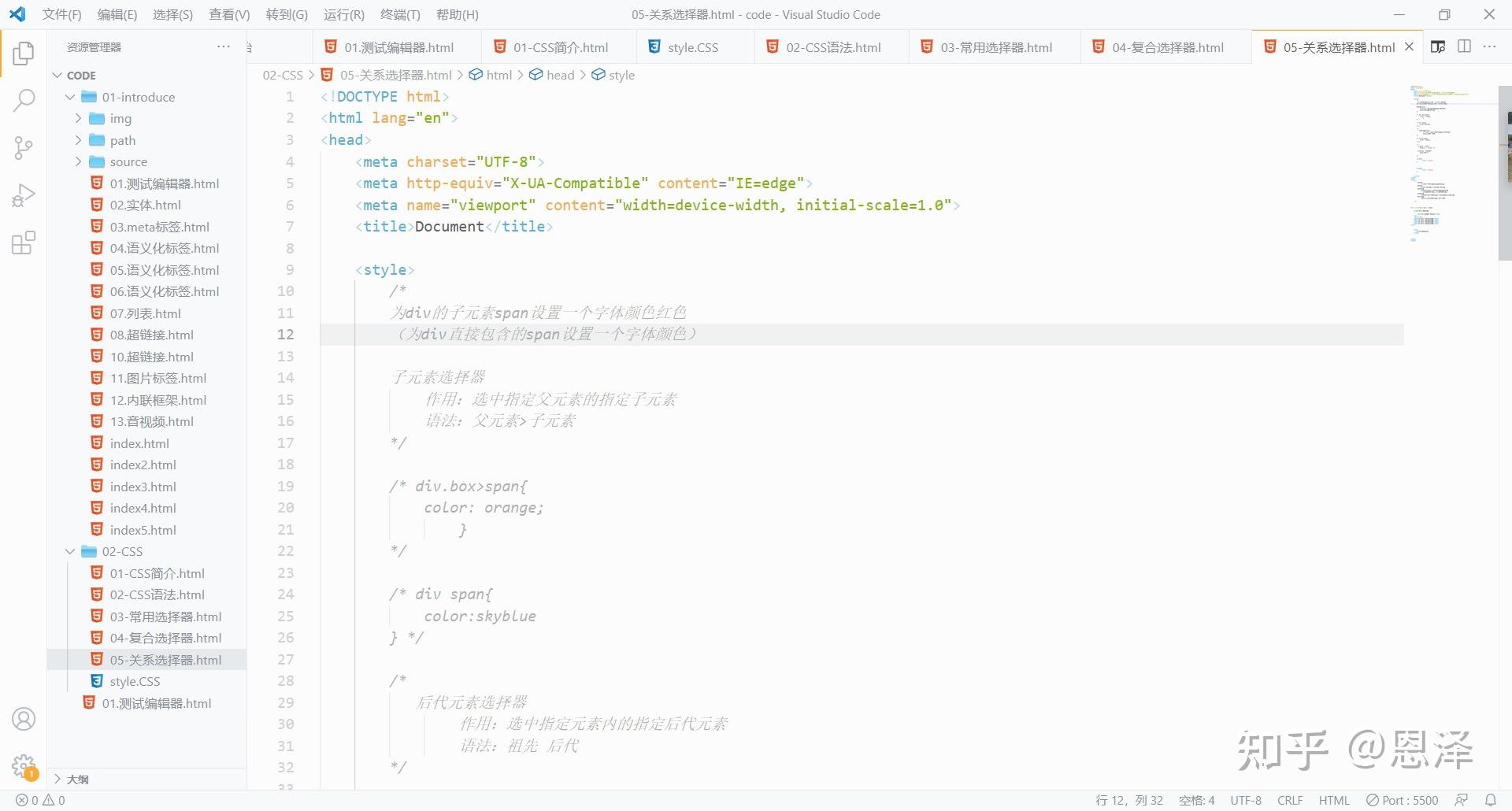The height and width of the screenshot is (811, 1512).
Task: Click Port : 5500 live server status
Action: [x=1403, y=800]
